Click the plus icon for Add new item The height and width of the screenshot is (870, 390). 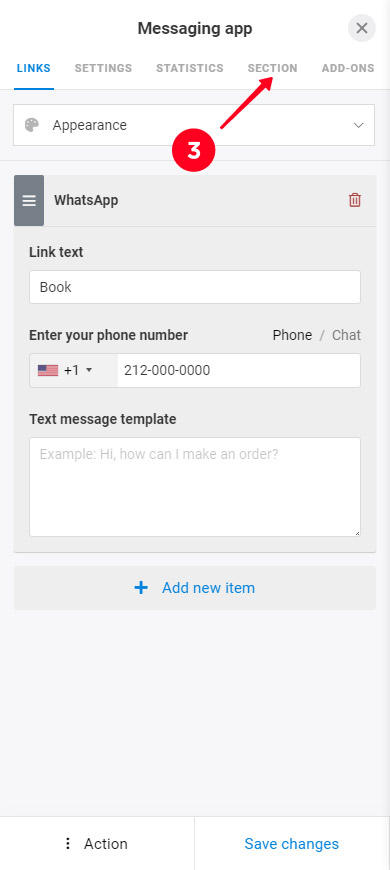pyautogui.click(x=141, y=588)
